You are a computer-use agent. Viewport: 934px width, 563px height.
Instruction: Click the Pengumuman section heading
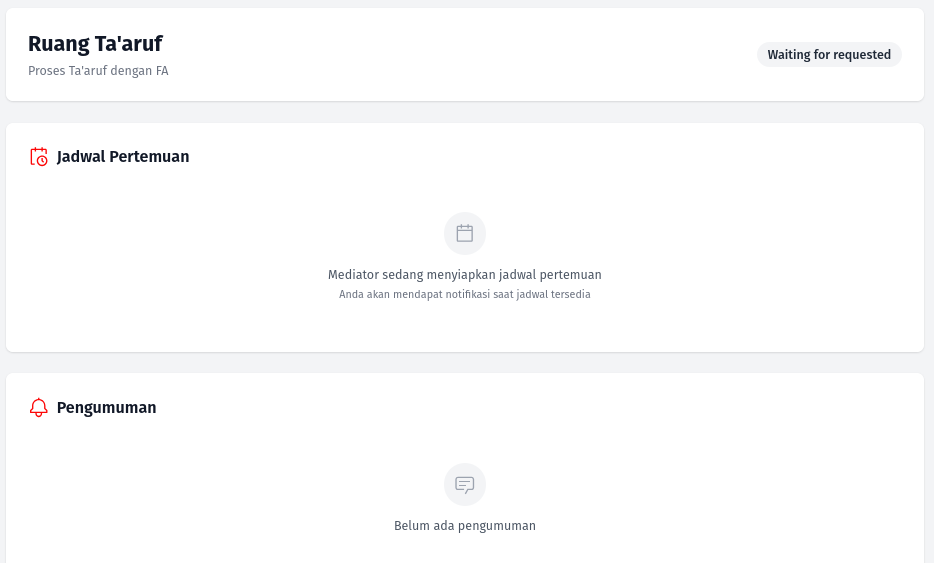[107, 408]
